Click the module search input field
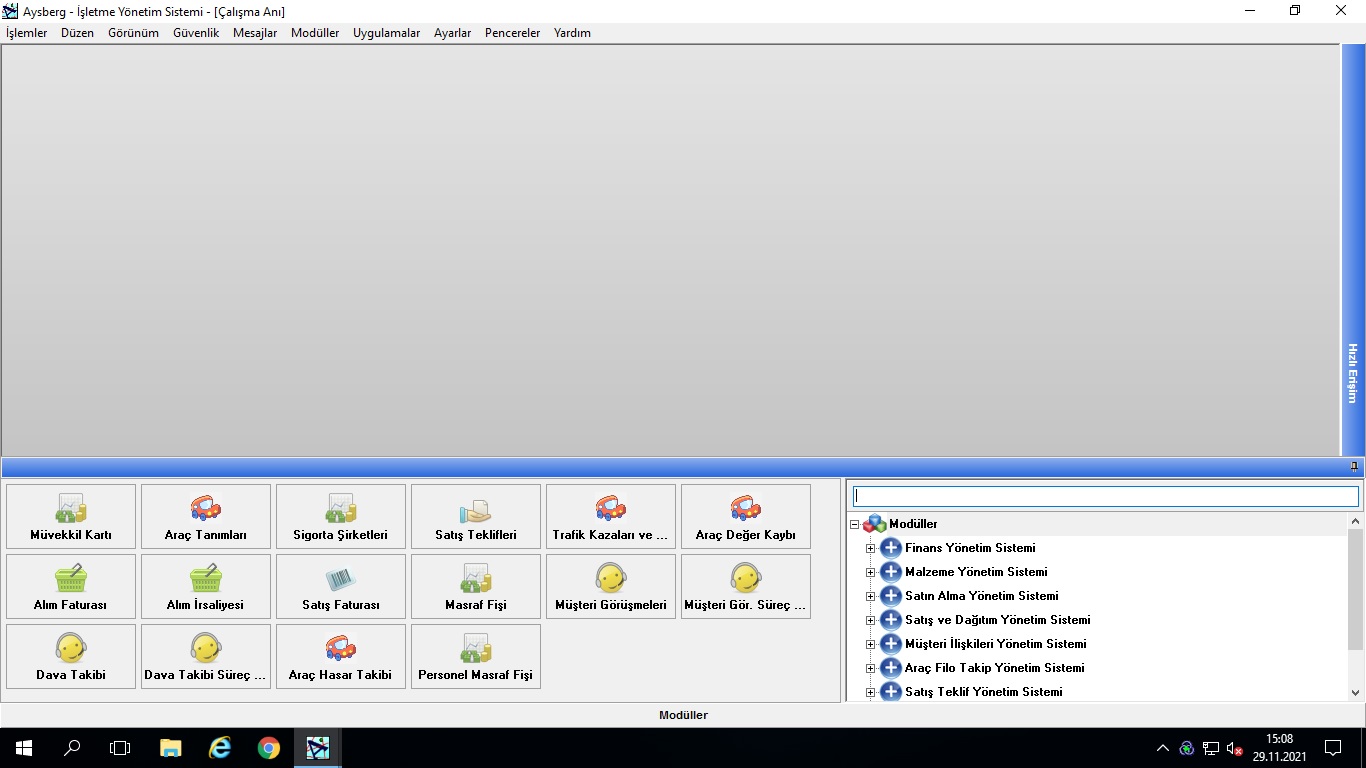This screenshot has width=1366, height=768. (x=1105, y=496)
